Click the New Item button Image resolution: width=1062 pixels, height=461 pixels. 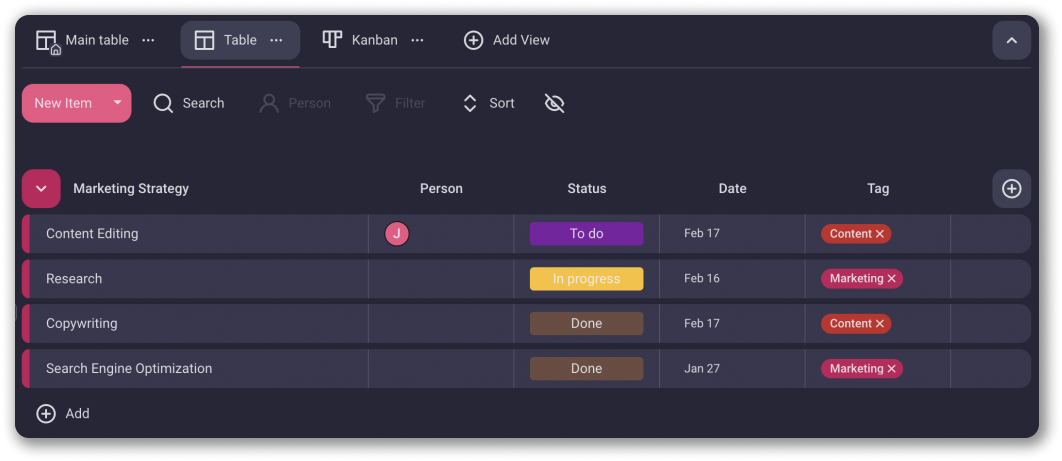click(63, 103)
